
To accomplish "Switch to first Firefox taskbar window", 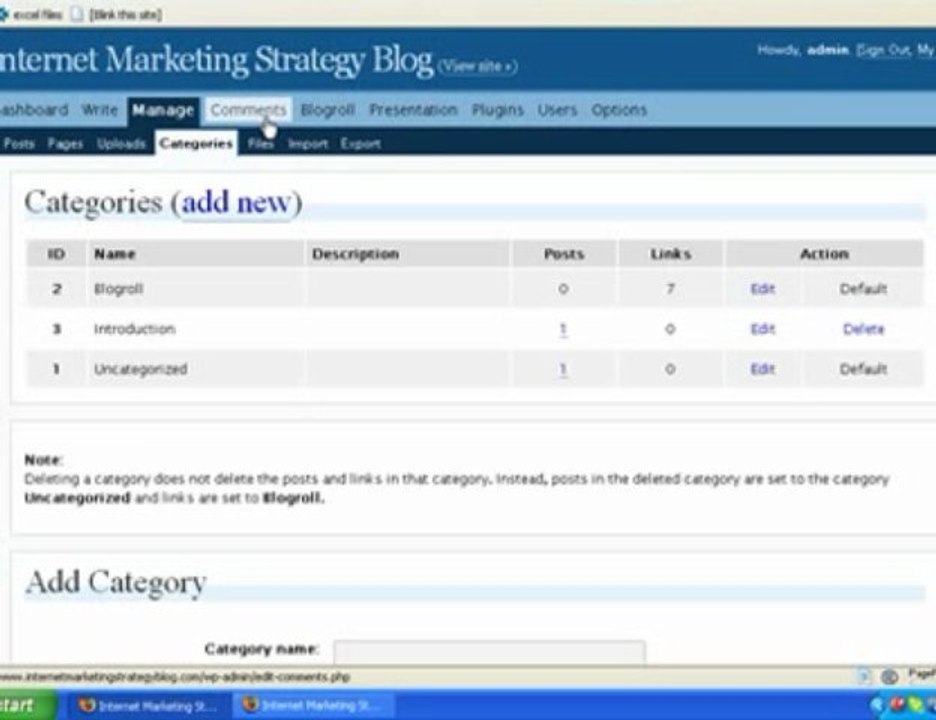I will tap(147, 706).
